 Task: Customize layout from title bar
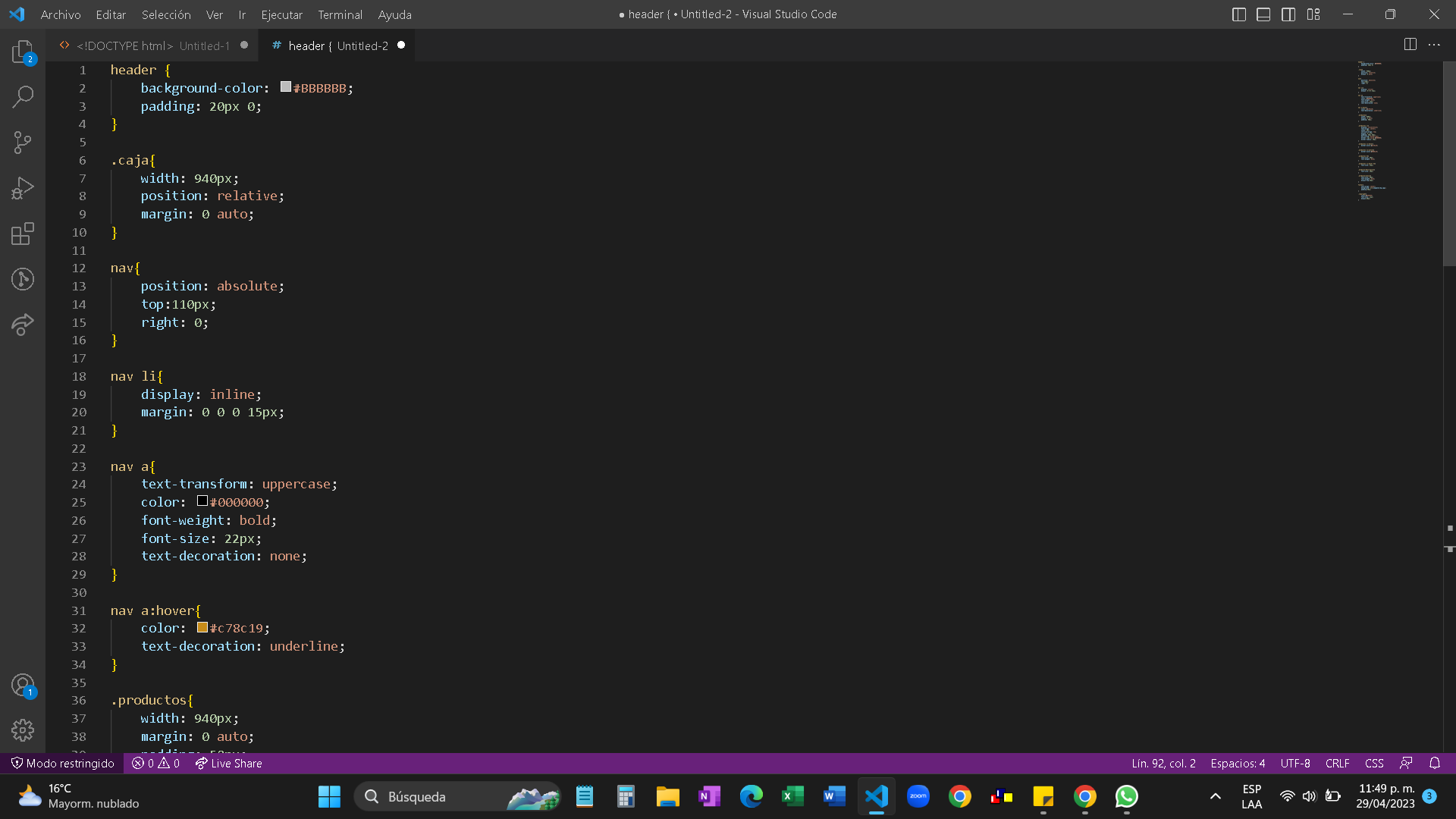coord(1313,14)
